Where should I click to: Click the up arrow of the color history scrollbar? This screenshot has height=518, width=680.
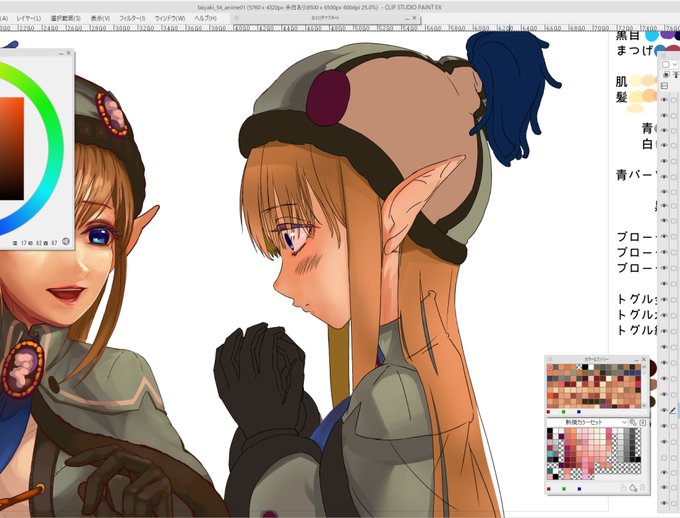click(x=644, y=367)
